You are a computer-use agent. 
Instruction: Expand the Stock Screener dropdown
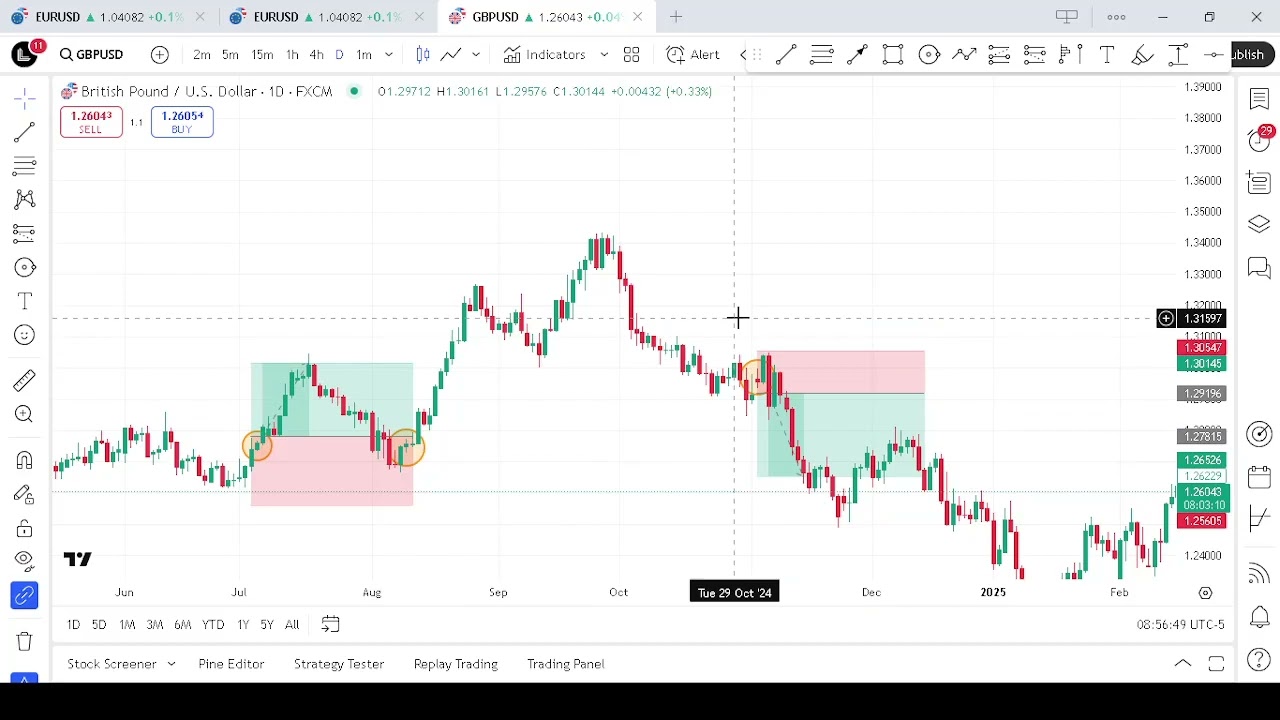pyautogui.click(x=172, y=664)
